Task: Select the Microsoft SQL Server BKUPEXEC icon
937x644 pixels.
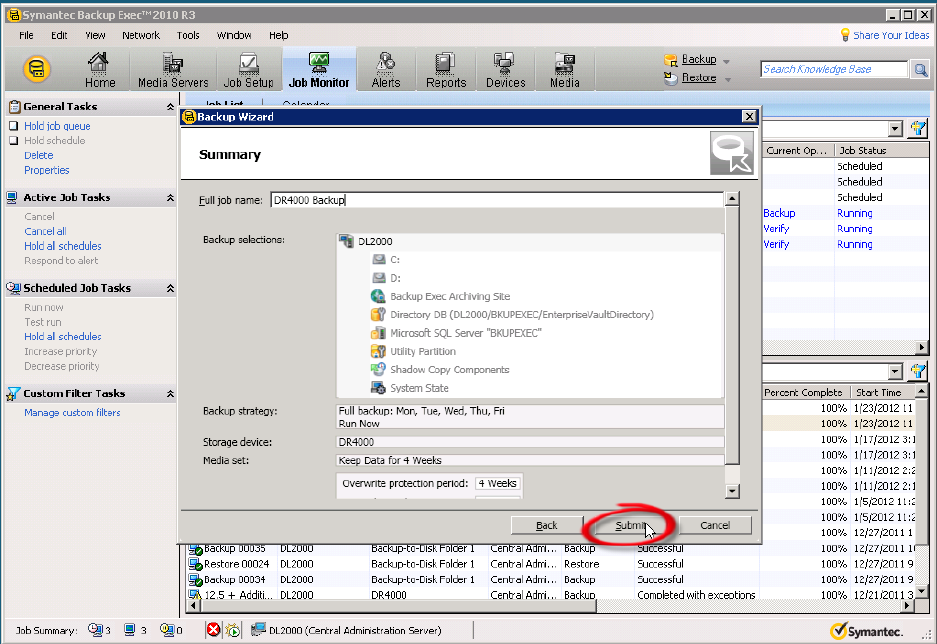Action: (378, 333)
